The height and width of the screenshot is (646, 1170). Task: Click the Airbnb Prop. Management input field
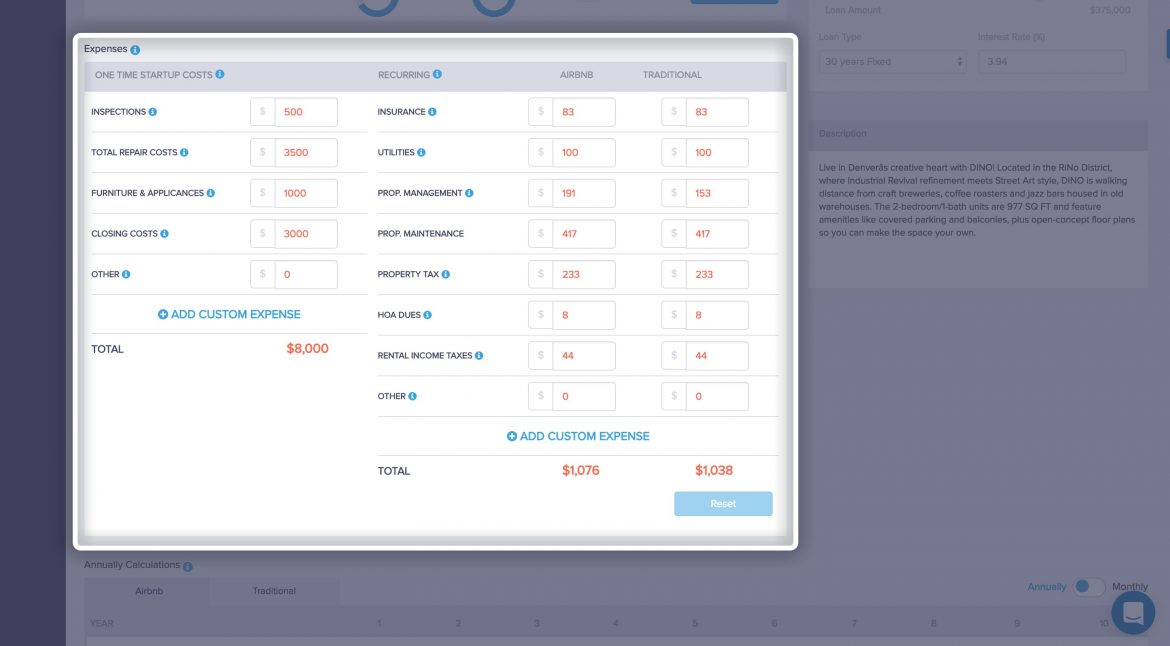pyautogui.click(x=583, y=193)
